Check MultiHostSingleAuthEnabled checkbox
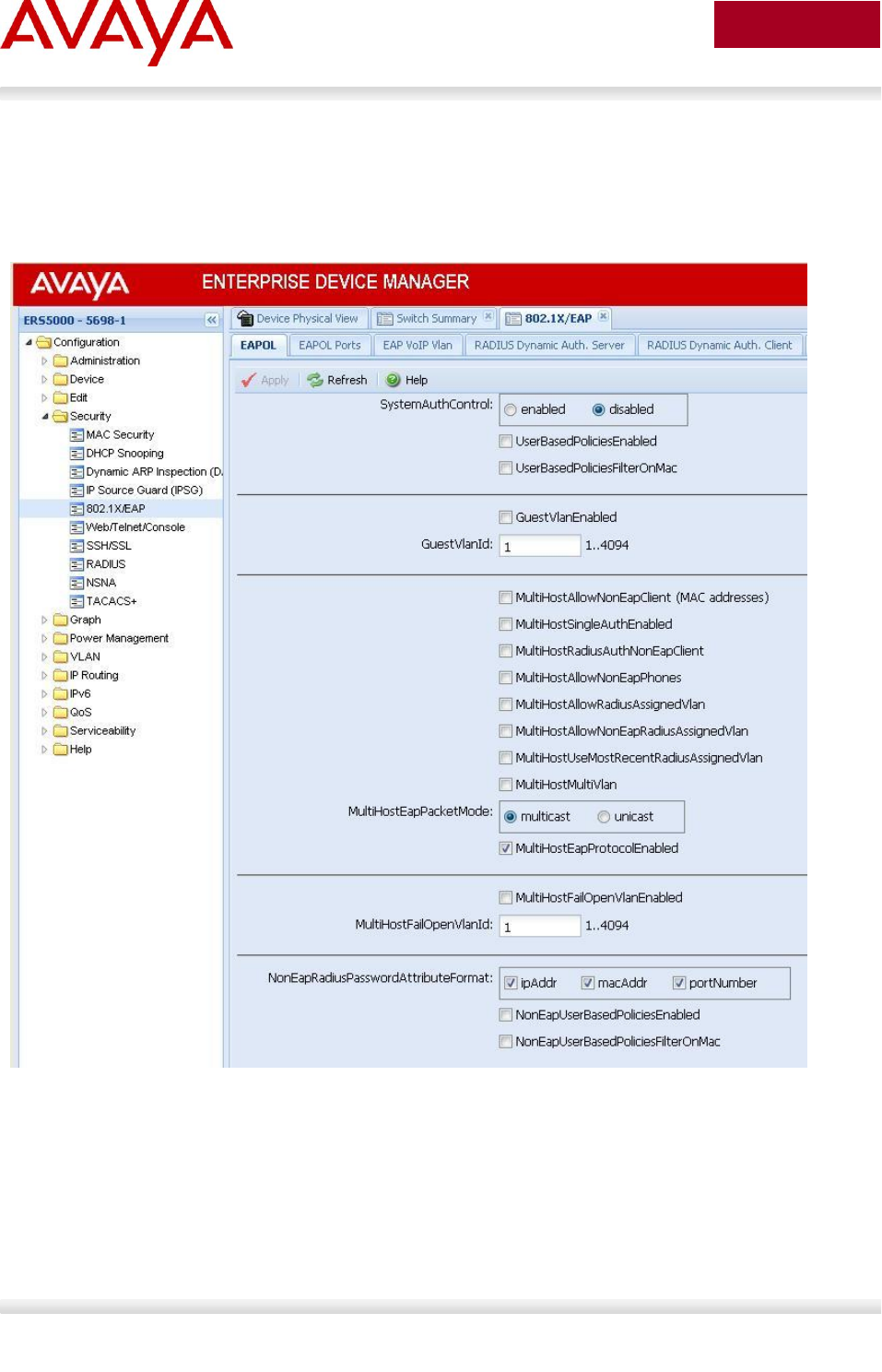Image resolution: width=882 pixels, height=1372 pixels. pos(506,624)
